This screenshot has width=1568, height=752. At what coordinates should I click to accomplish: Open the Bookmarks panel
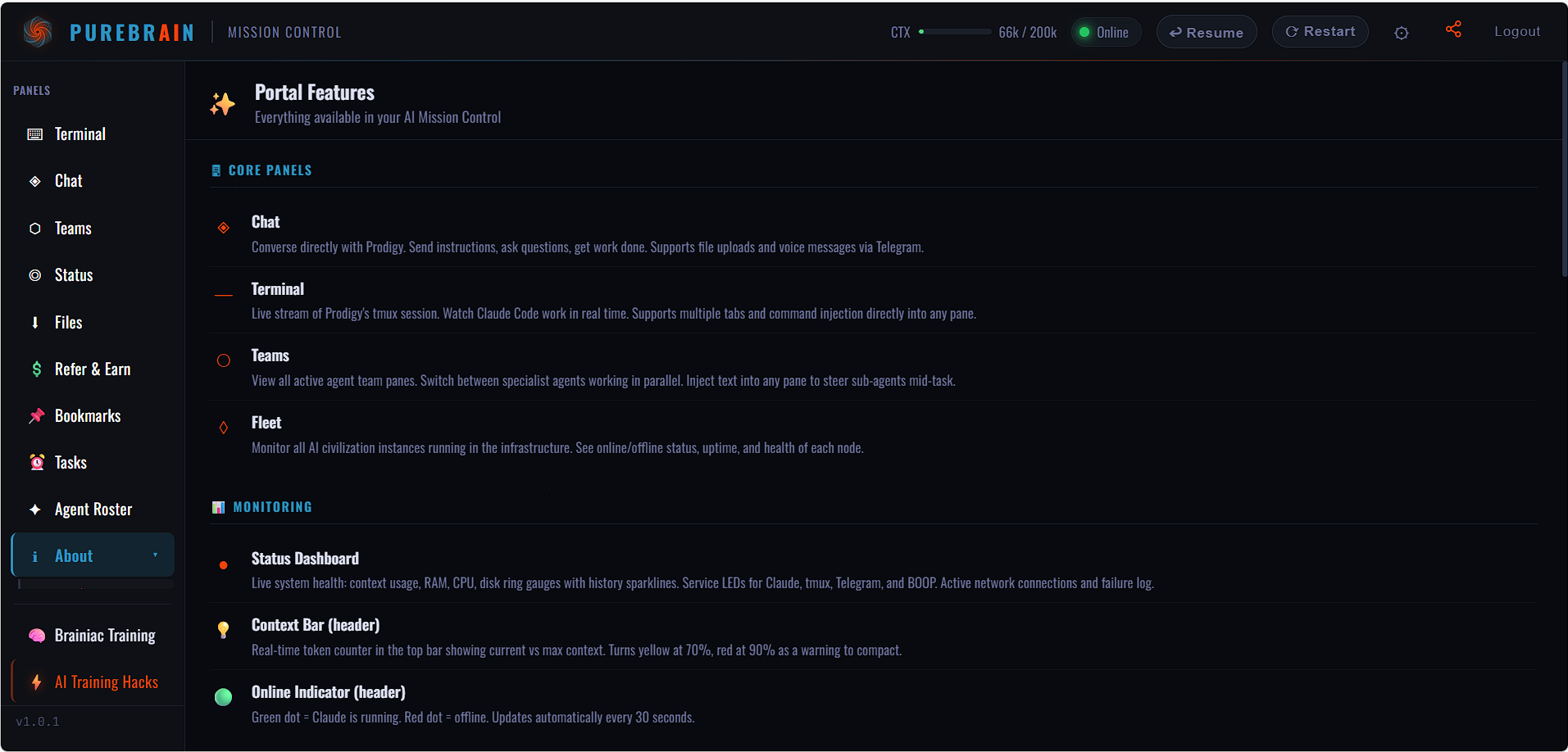point(93,416)
